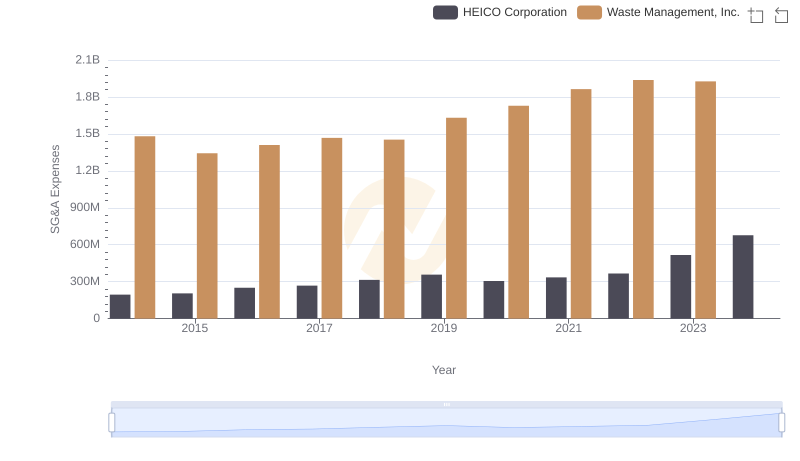Click left handle of the zoom slider
The width and height of the screenshot is (800, 461).
[112, 422]
